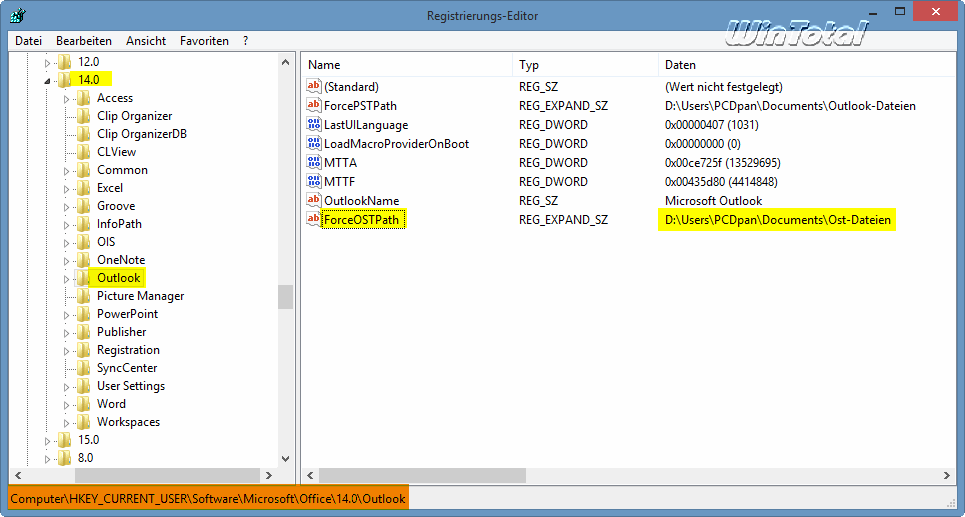Expand the Excel key
Image resolution: width=965 pixels, height=517 pixels.
pos(67,188)
